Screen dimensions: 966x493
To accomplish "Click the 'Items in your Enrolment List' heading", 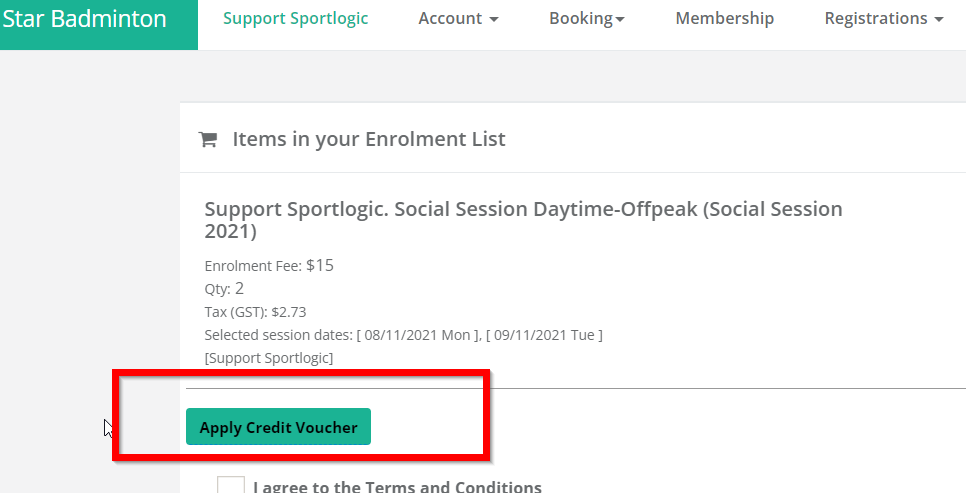I will 369,139.
